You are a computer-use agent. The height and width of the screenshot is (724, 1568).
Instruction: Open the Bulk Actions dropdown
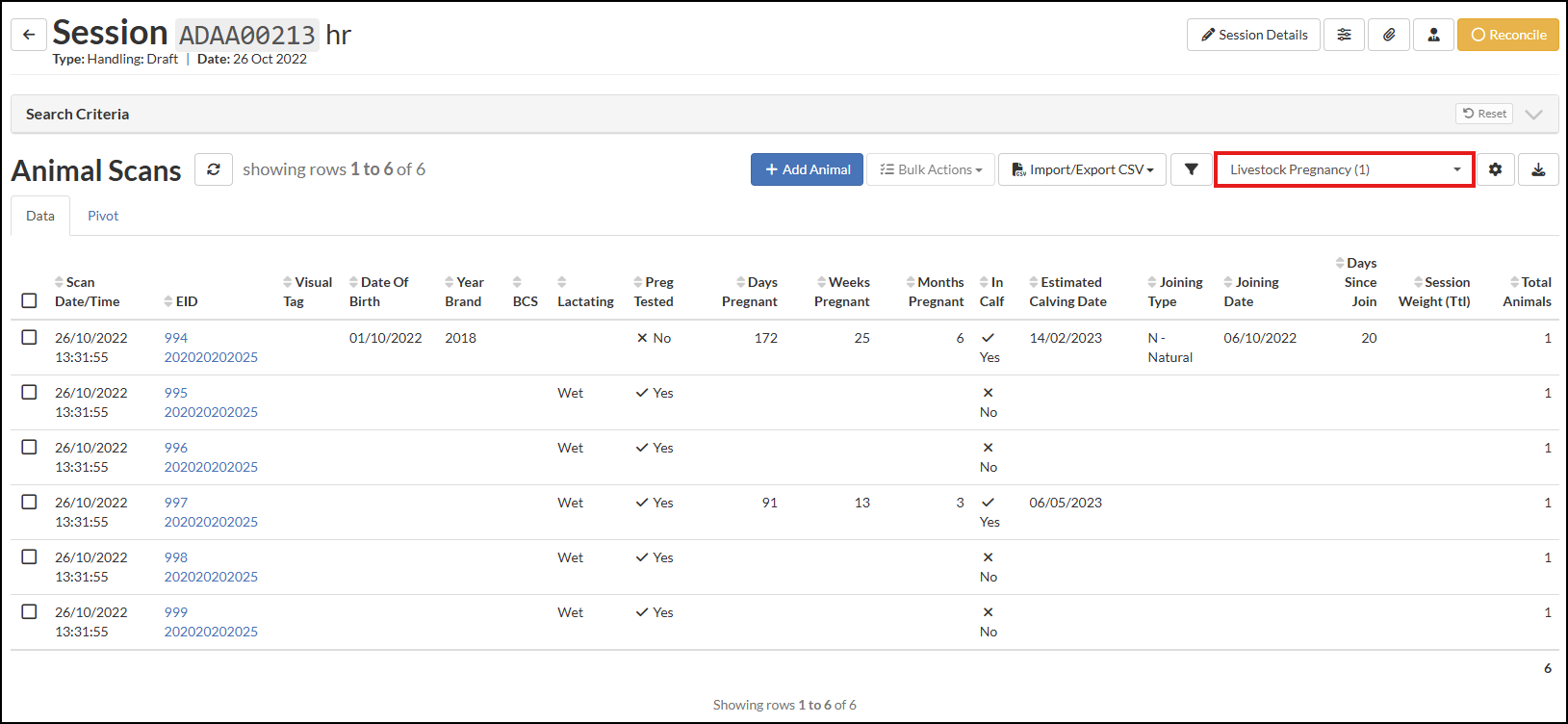coord(931,169)
